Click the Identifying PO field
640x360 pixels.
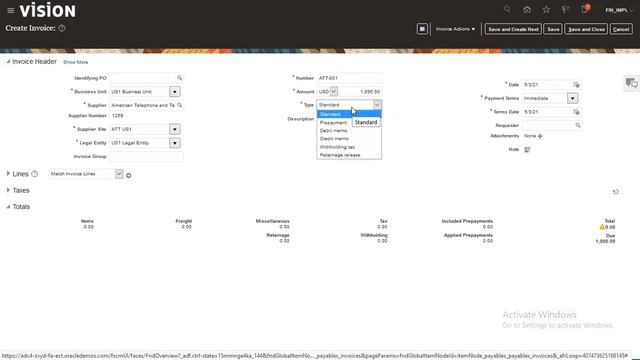[143, 78]
